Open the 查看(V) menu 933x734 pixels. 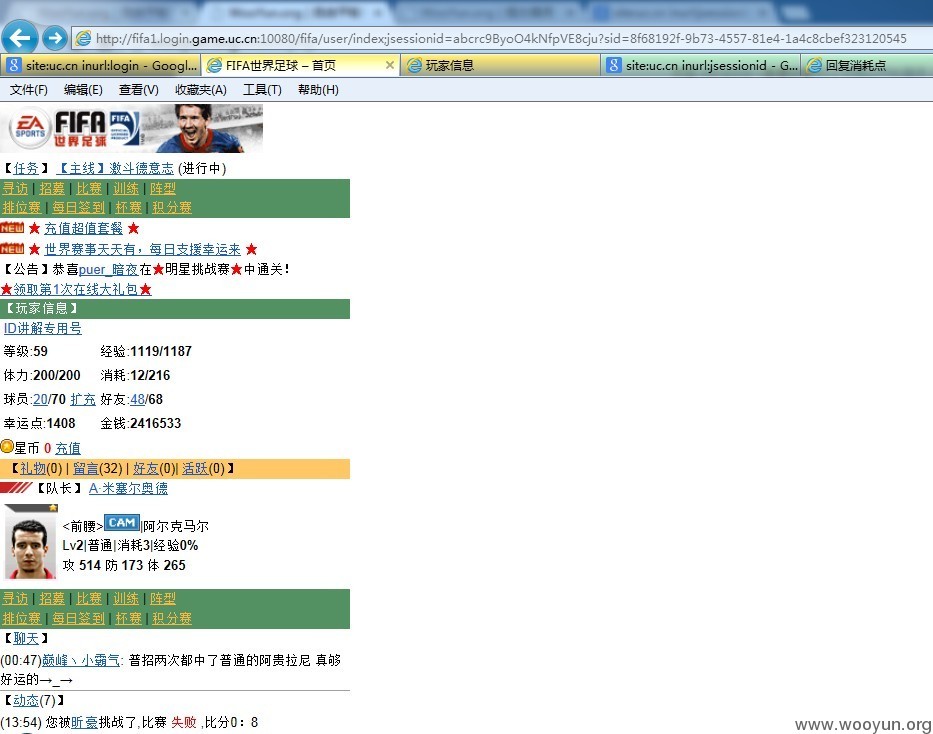point(139,90)
